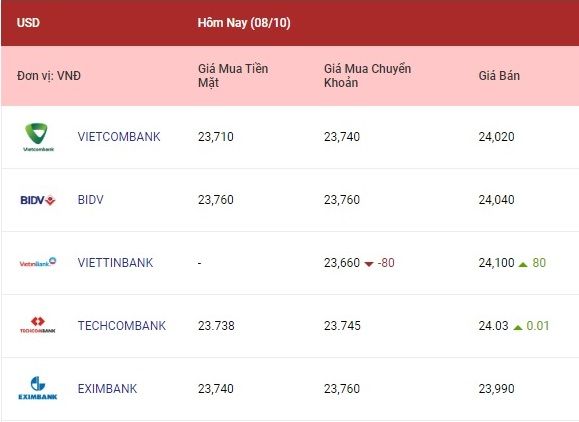The image size is (579, 422).
Task: Select the VIETTINBANK name text
Action: (115, 263)
